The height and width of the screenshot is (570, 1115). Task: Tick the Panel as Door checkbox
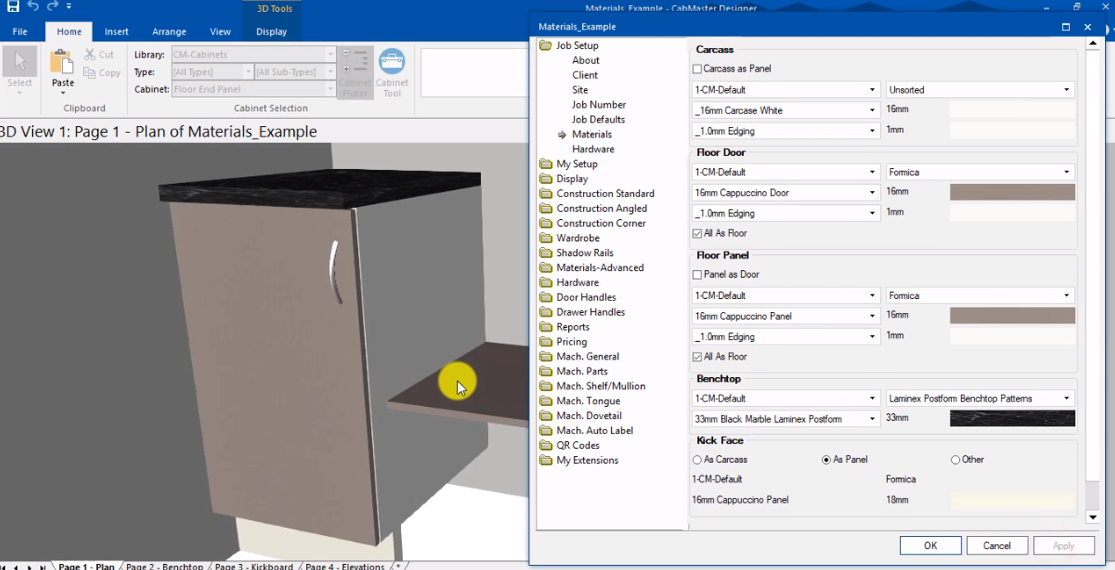(x=697, y=274)
